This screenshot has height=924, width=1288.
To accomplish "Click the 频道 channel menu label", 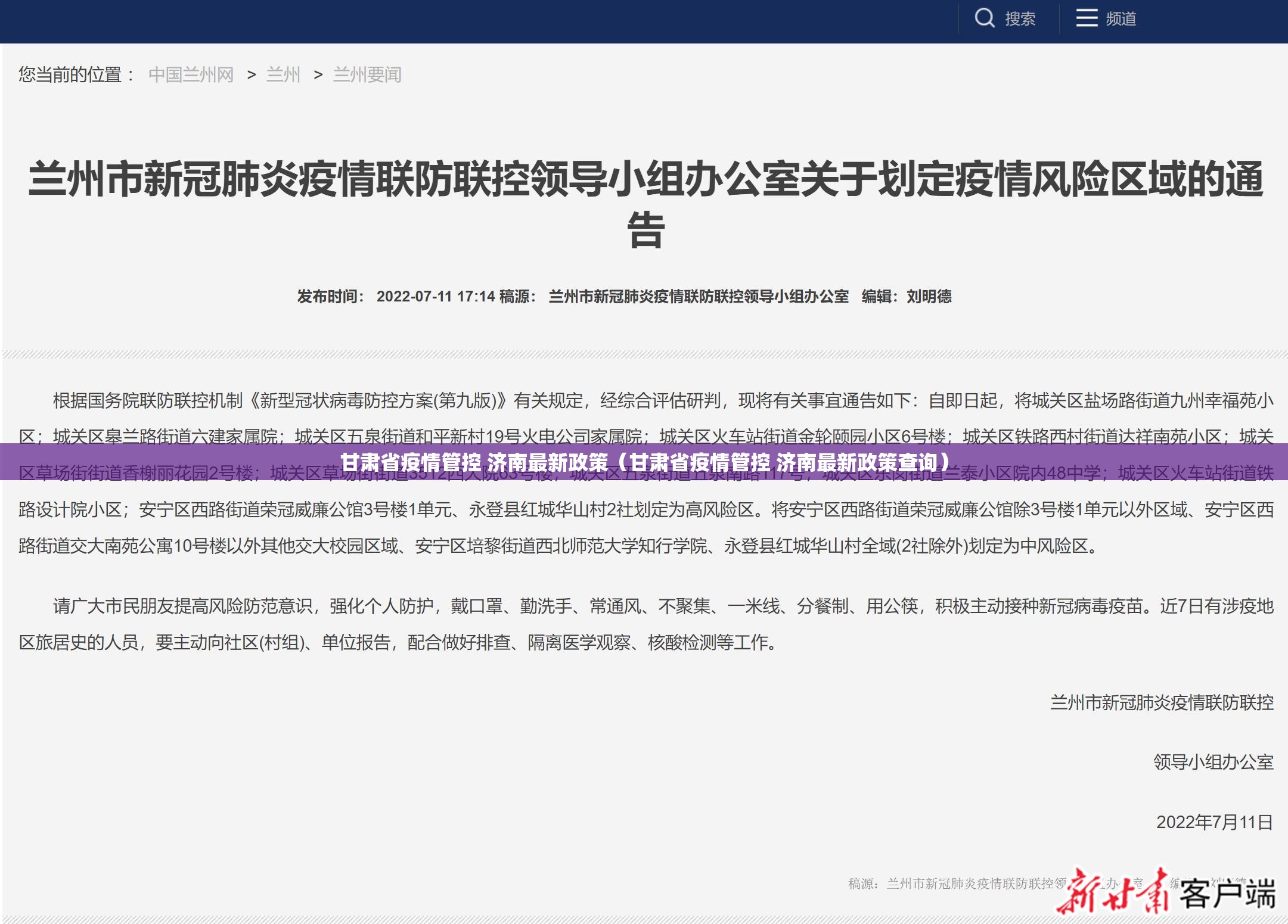I will coord(1121,19).
